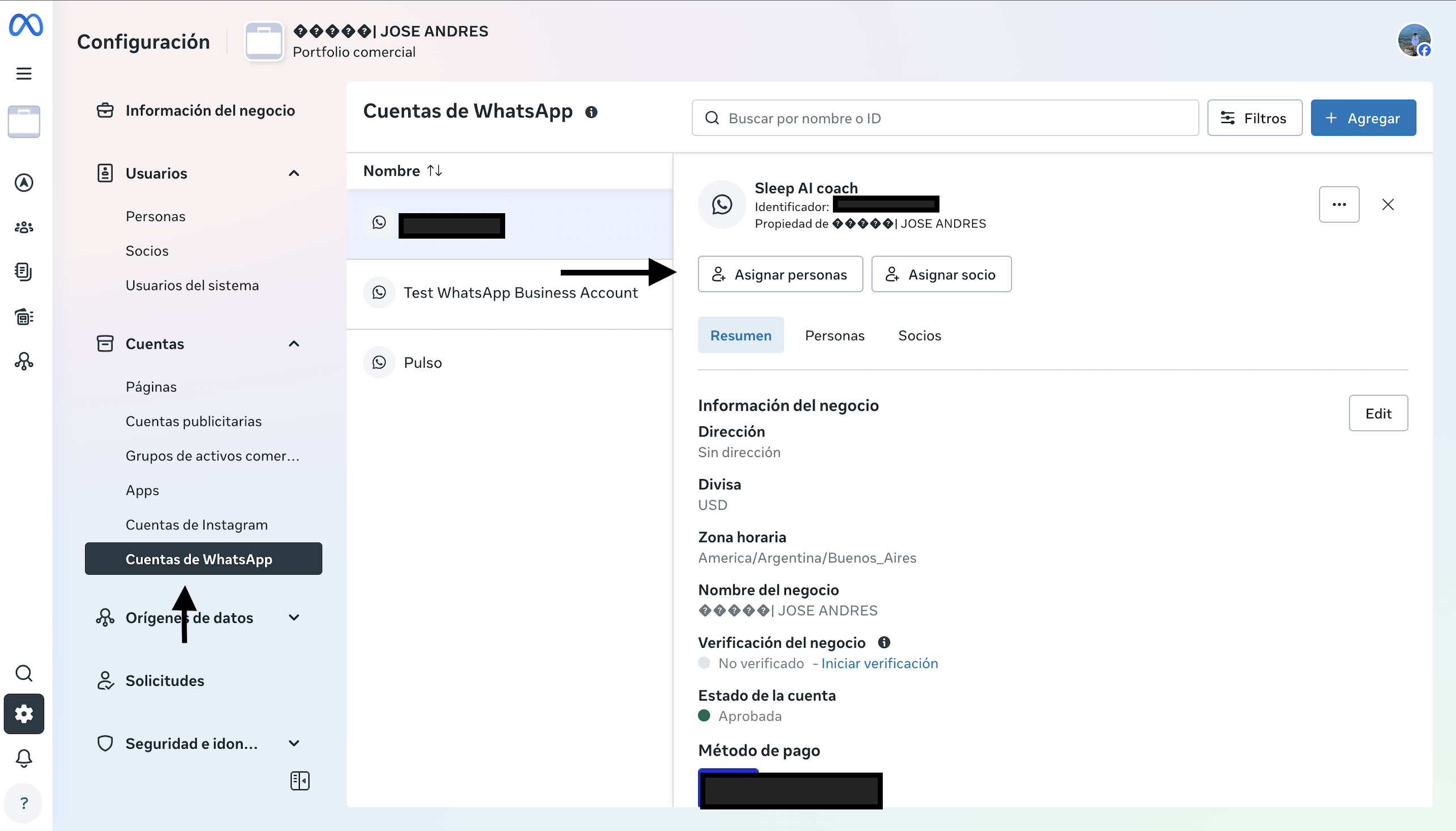Click the Iniciar verificación link

pos(879,663)
